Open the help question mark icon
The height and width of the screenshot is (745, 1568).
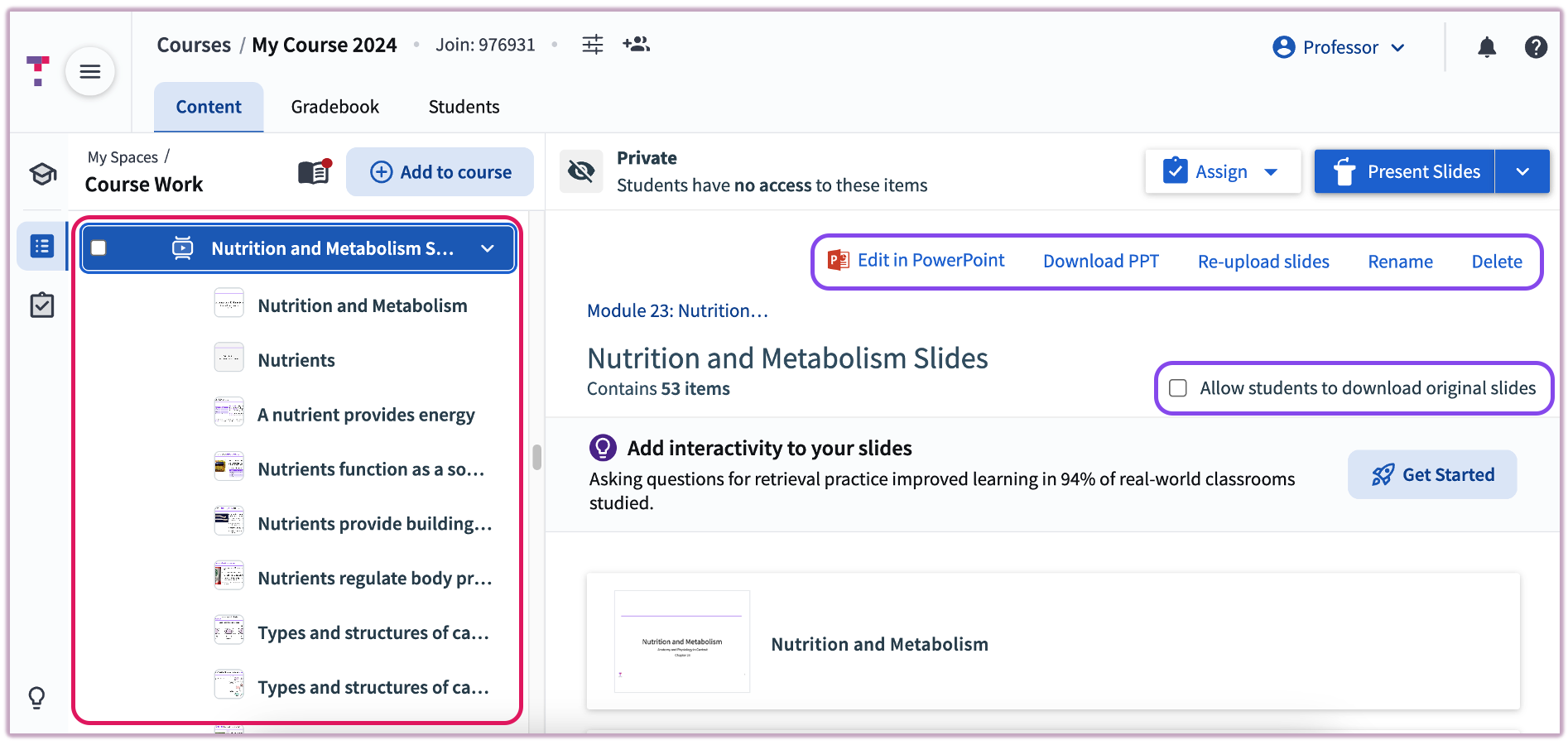[x=1535, y=47]
